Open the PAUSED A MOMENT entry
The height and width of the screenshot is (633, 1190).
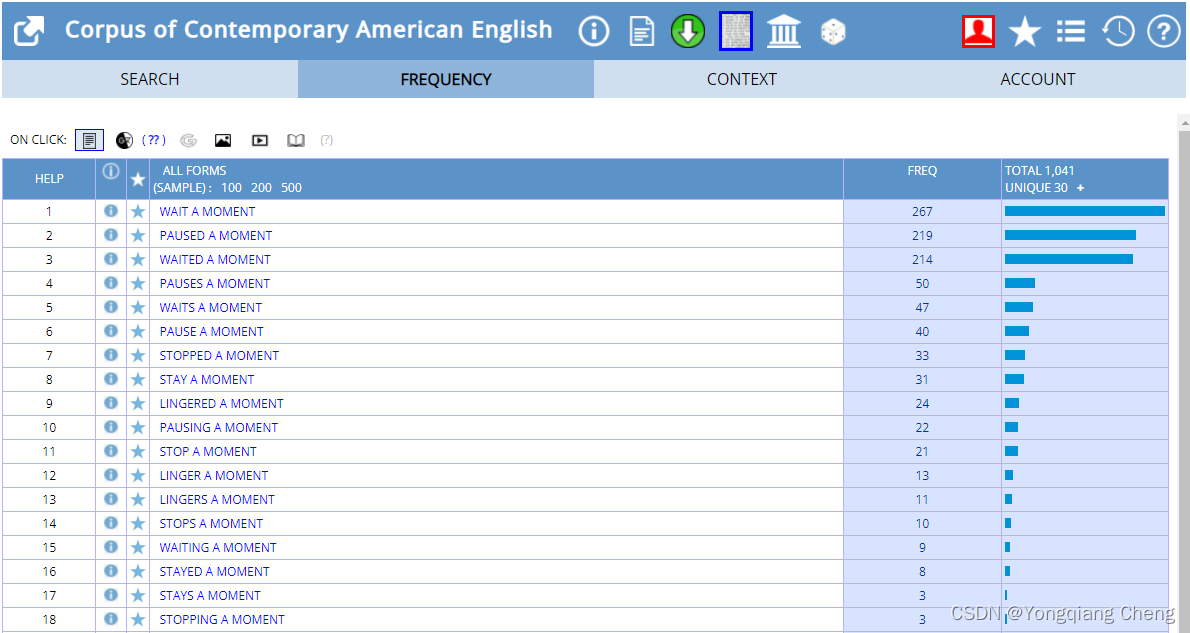pos(216,235)
